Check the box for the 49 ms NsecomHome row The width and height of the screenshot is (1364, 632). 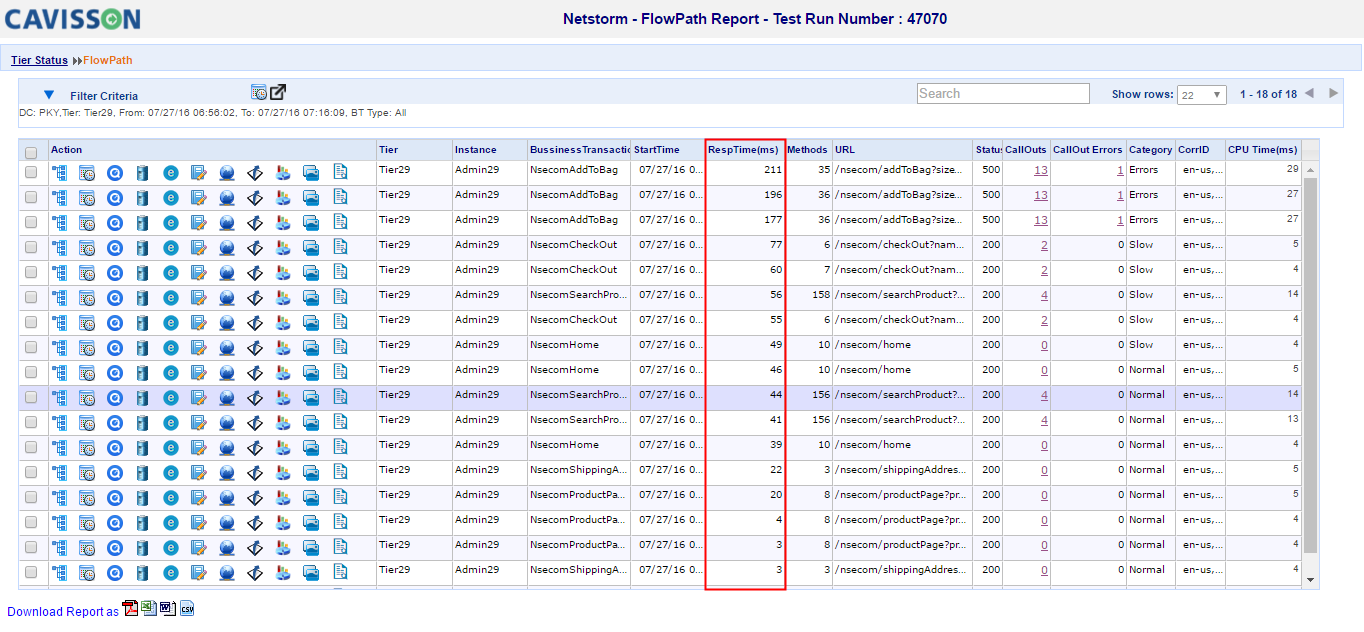[x=31, y=347]
